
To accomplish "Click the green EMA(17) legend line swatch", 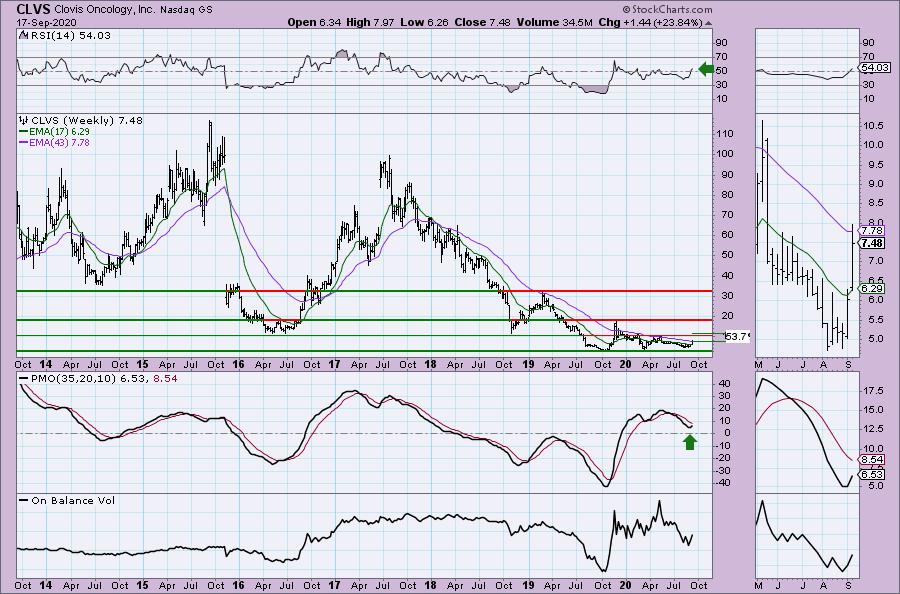I will click(23, 131).
